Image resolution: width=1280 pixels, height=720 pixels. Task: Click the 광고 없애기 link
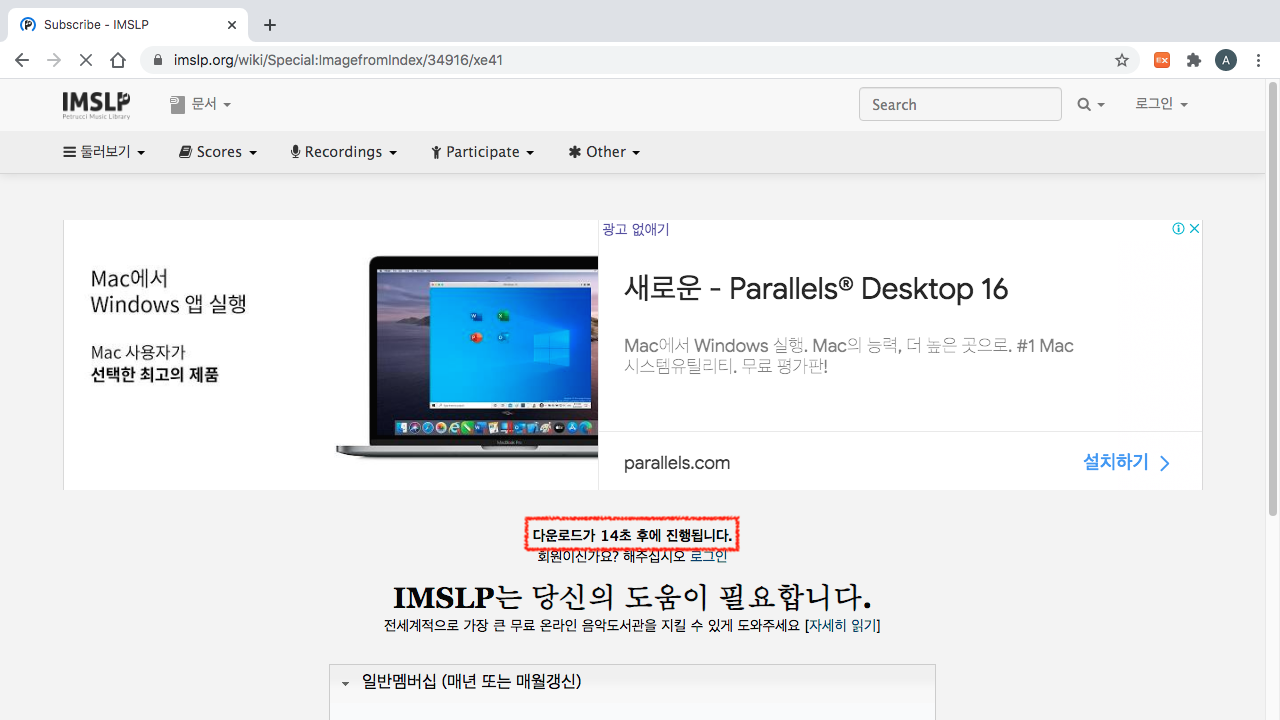click(636, 229)
